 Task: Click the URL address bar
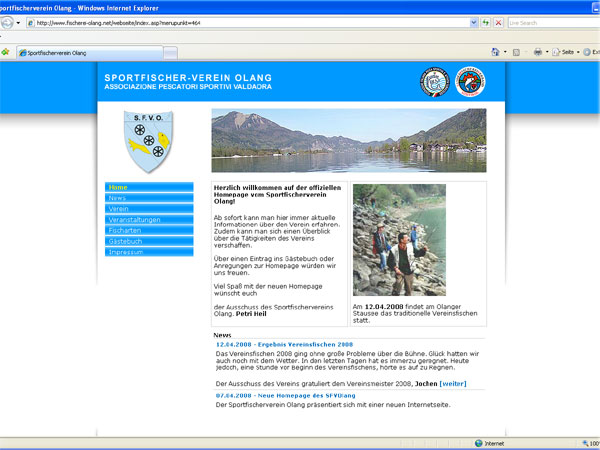(x=253, y=23)
